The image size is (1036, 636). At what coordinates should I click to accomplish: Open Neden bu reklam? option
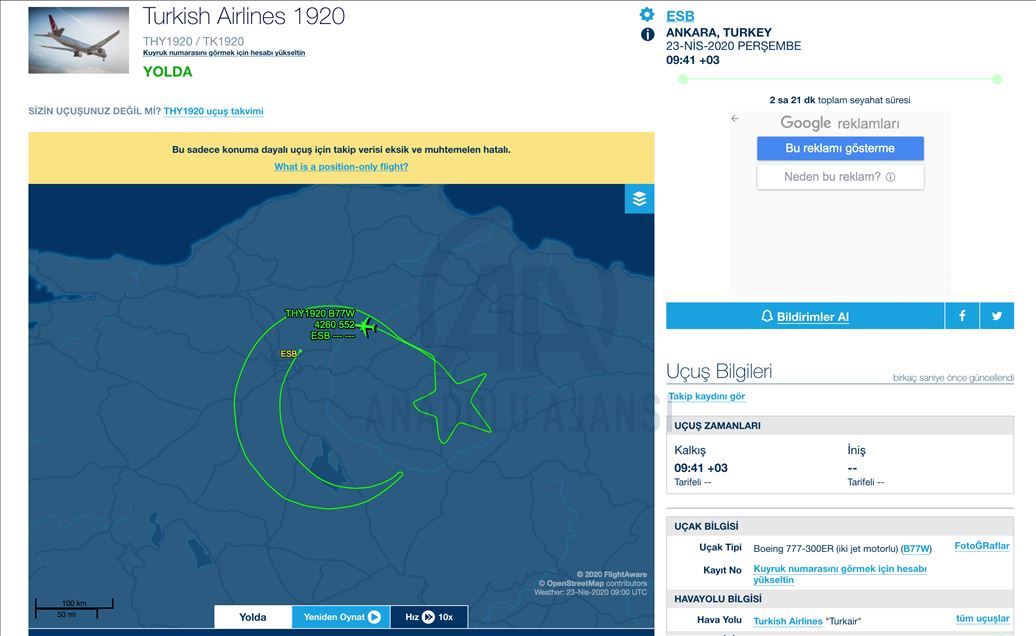pos(840,177)
